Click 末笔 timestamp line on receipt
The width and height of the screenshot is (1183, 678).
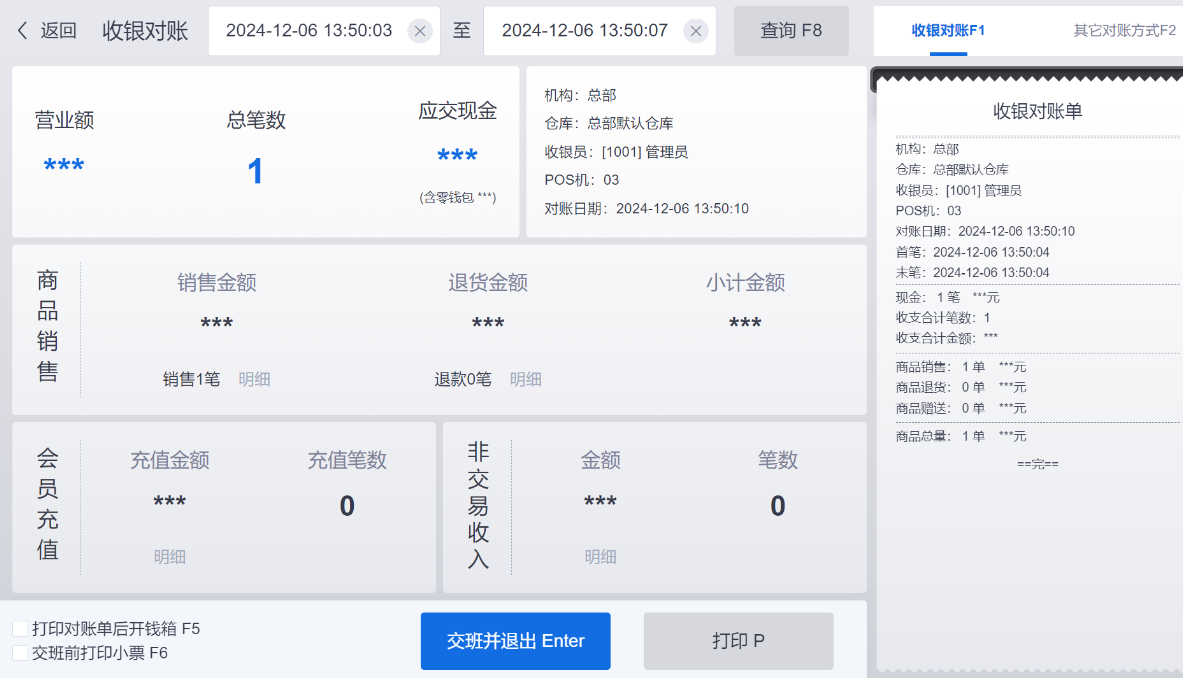(973, 273)
